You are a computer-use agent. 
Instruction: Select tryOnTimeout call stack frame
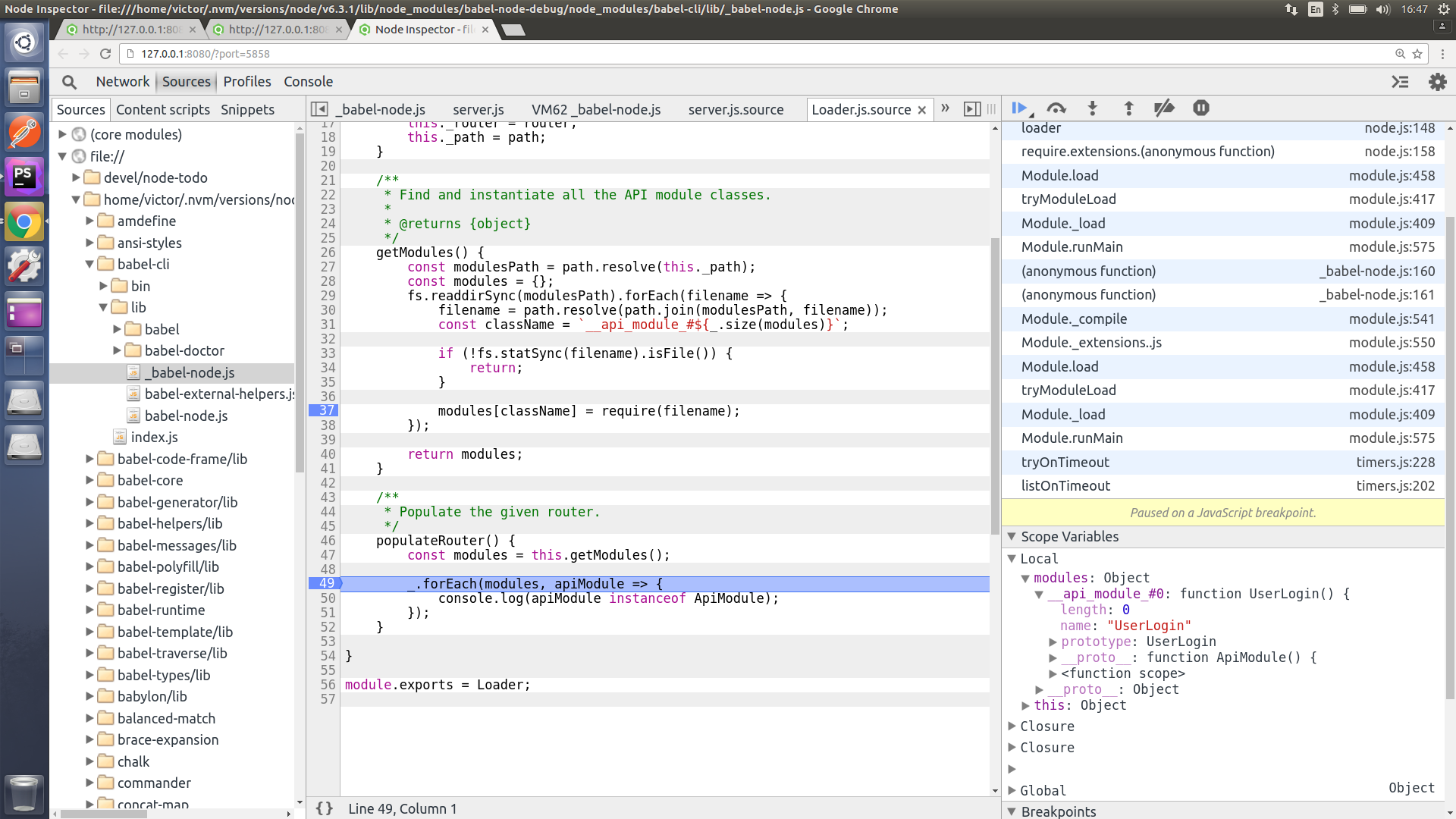coord(1223,462)
